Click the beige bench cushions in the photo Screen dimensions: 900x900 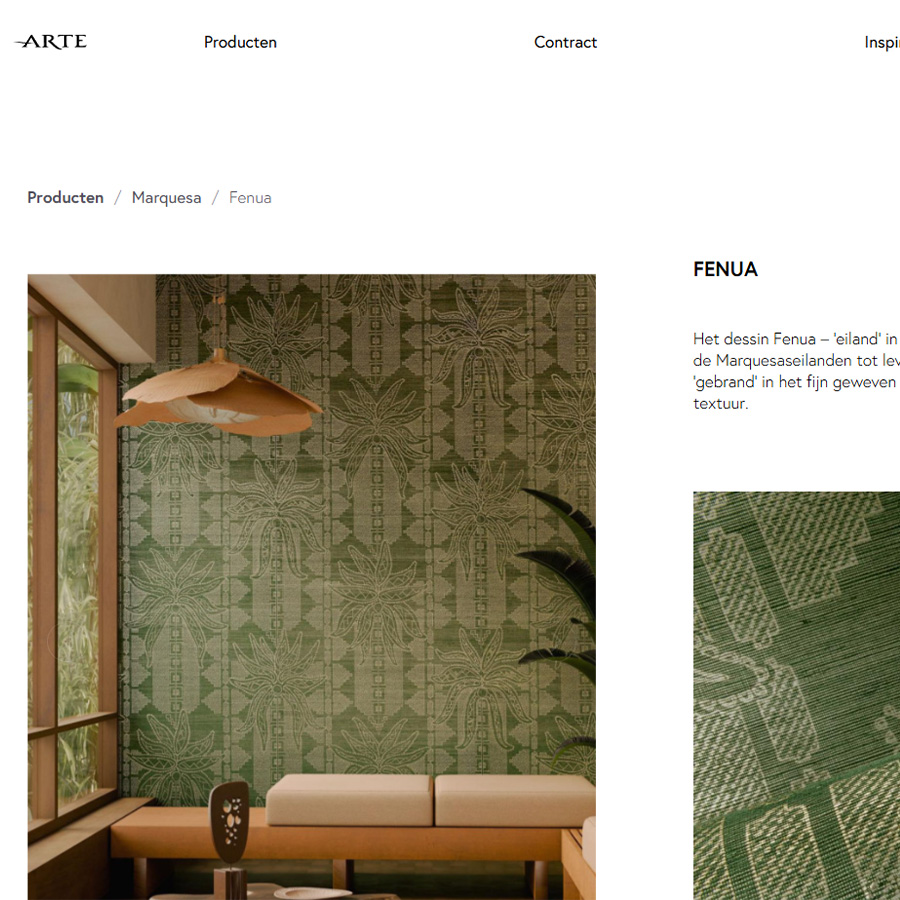tap(430, 800)
